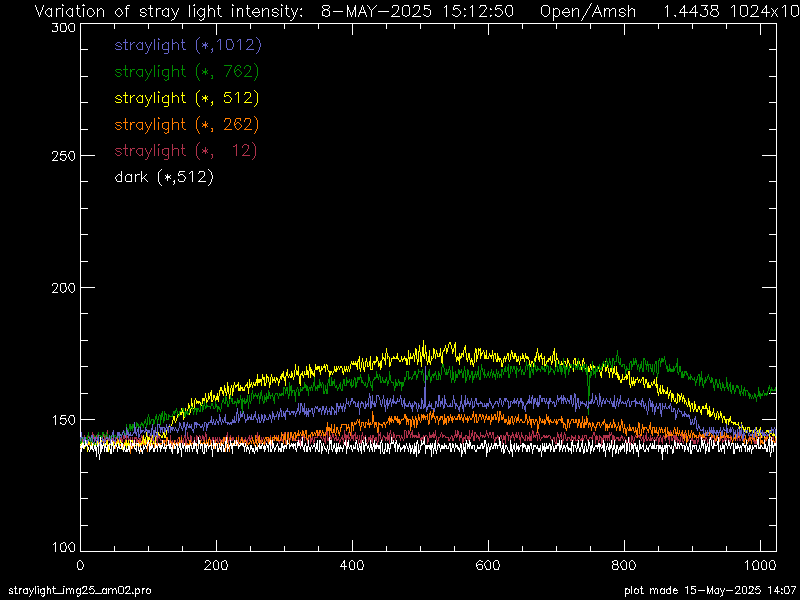Click the x-axis label 1000
Viewport: 800px width, 600px height.
point(760,565)
